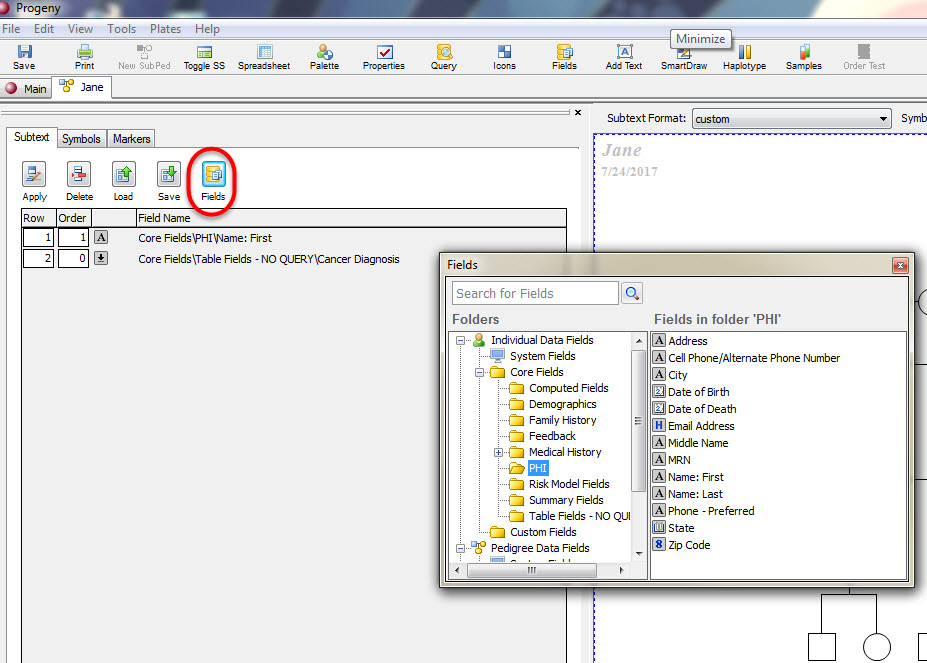Open the Plates menu
Screen dimensions: 927x663
pyautogui.click(x=165, y=29)
